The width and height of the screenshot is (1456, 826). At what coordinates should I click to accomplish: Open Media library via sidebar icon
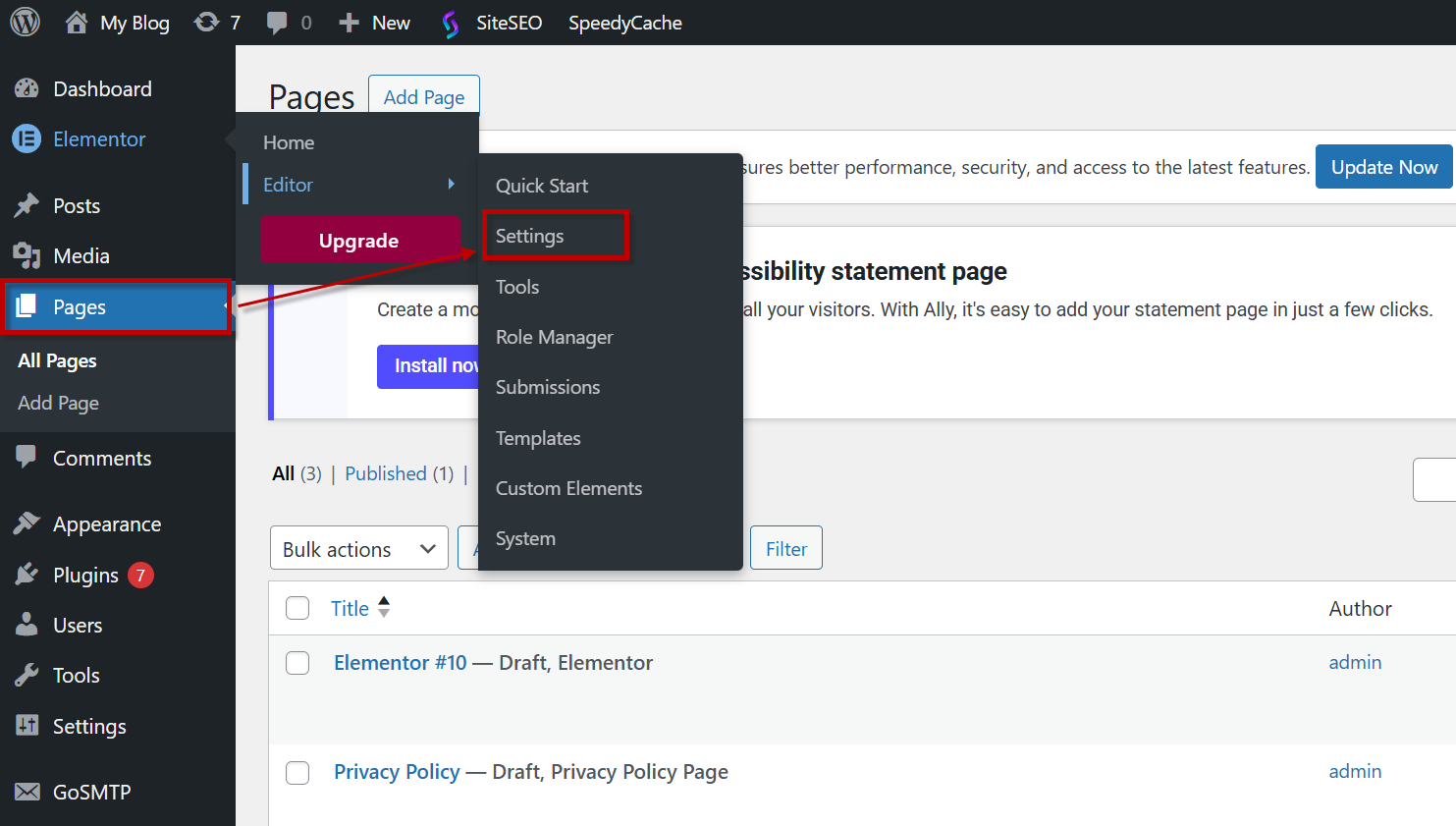(x=27, y=255)
